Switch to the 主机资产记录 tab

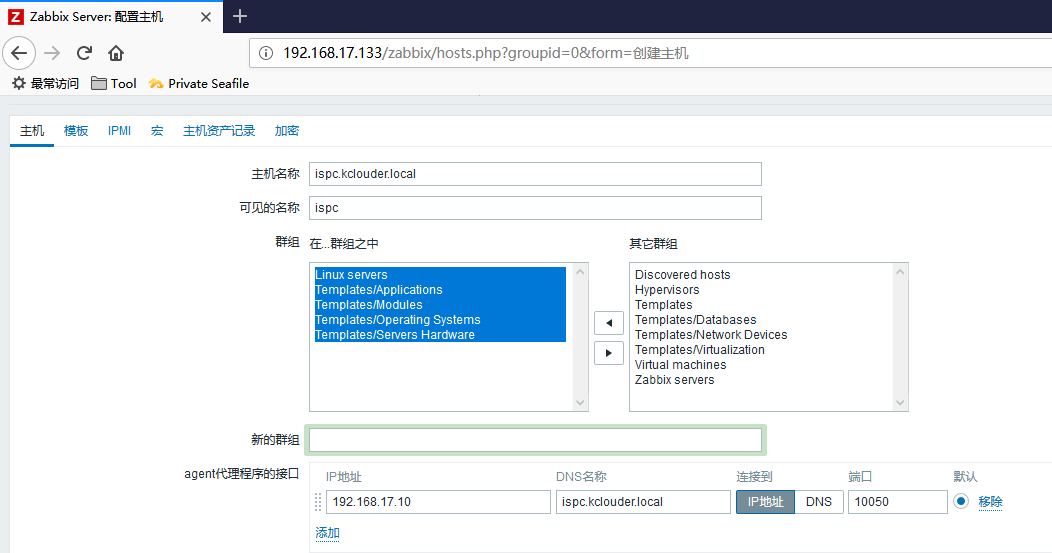219,131
